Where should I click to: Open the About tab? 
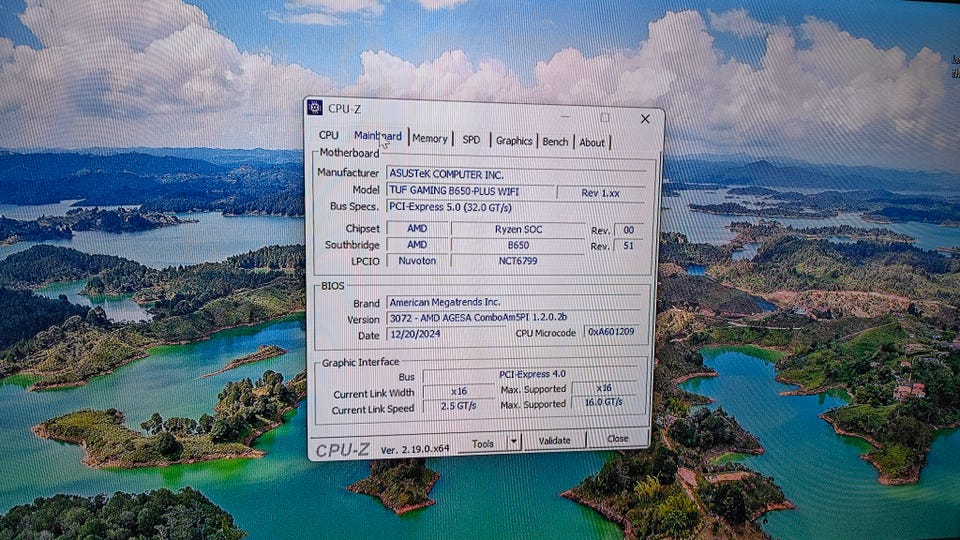pyautogui.click(x=591, y=143)
